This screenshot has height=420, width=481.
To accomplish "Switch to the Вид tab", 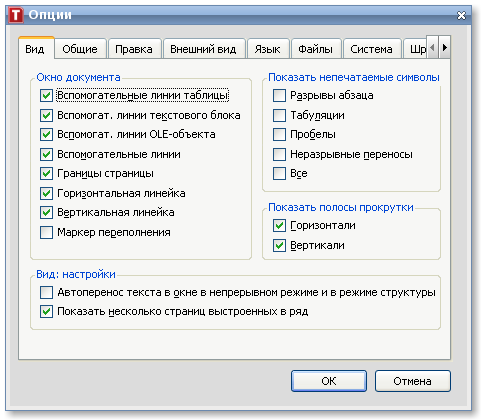I will (x=36, y=49).
